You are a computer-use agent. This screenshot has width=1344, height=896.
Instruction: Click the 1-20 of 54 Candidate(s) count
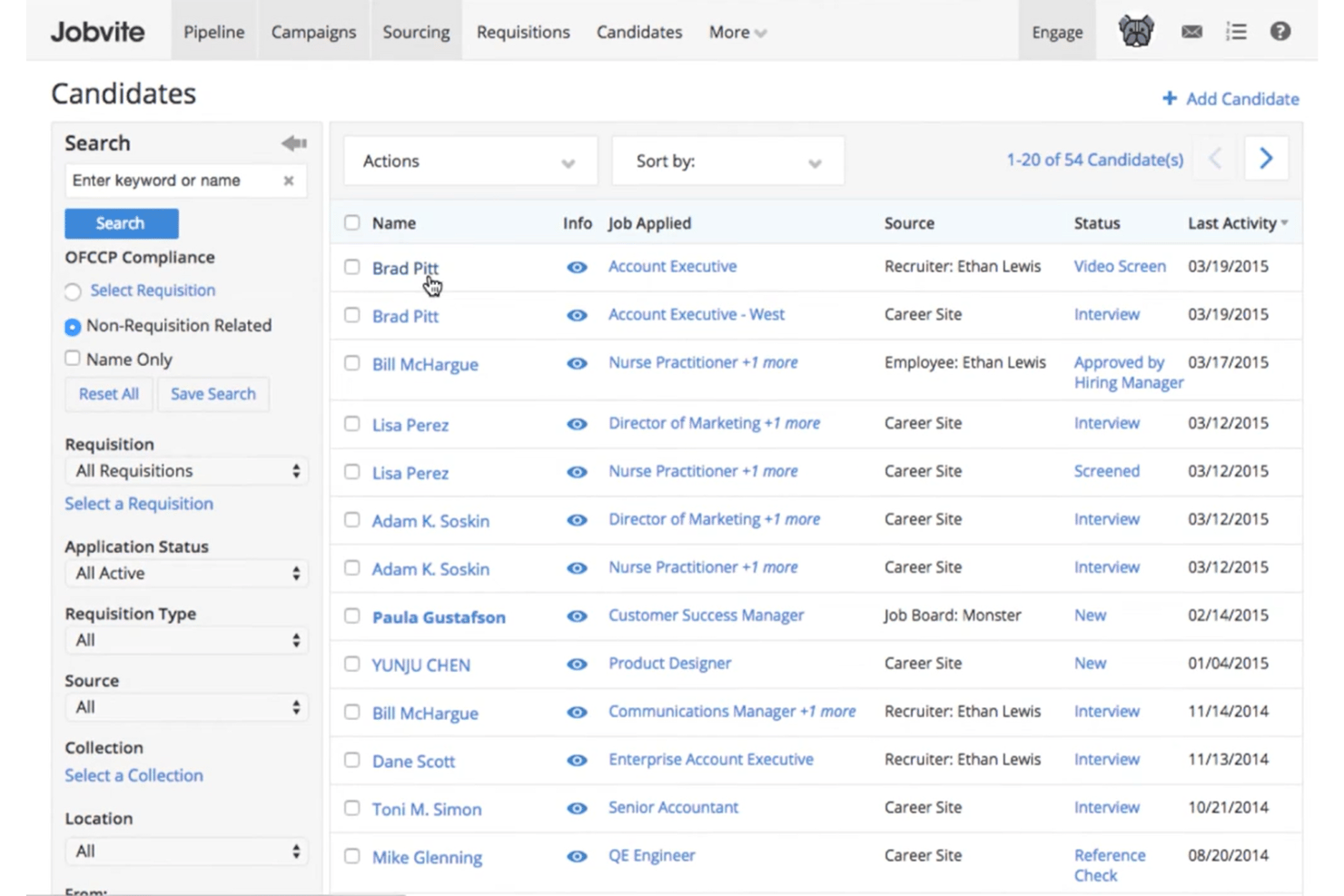click(x=1095, y=160)
